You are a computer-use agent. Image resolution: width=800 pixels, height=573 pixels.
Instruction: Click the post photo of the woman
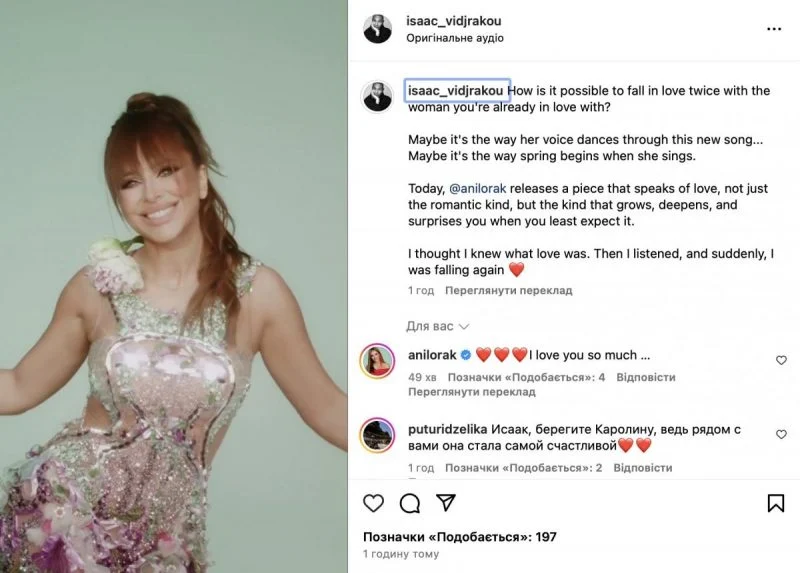[173, 286]
